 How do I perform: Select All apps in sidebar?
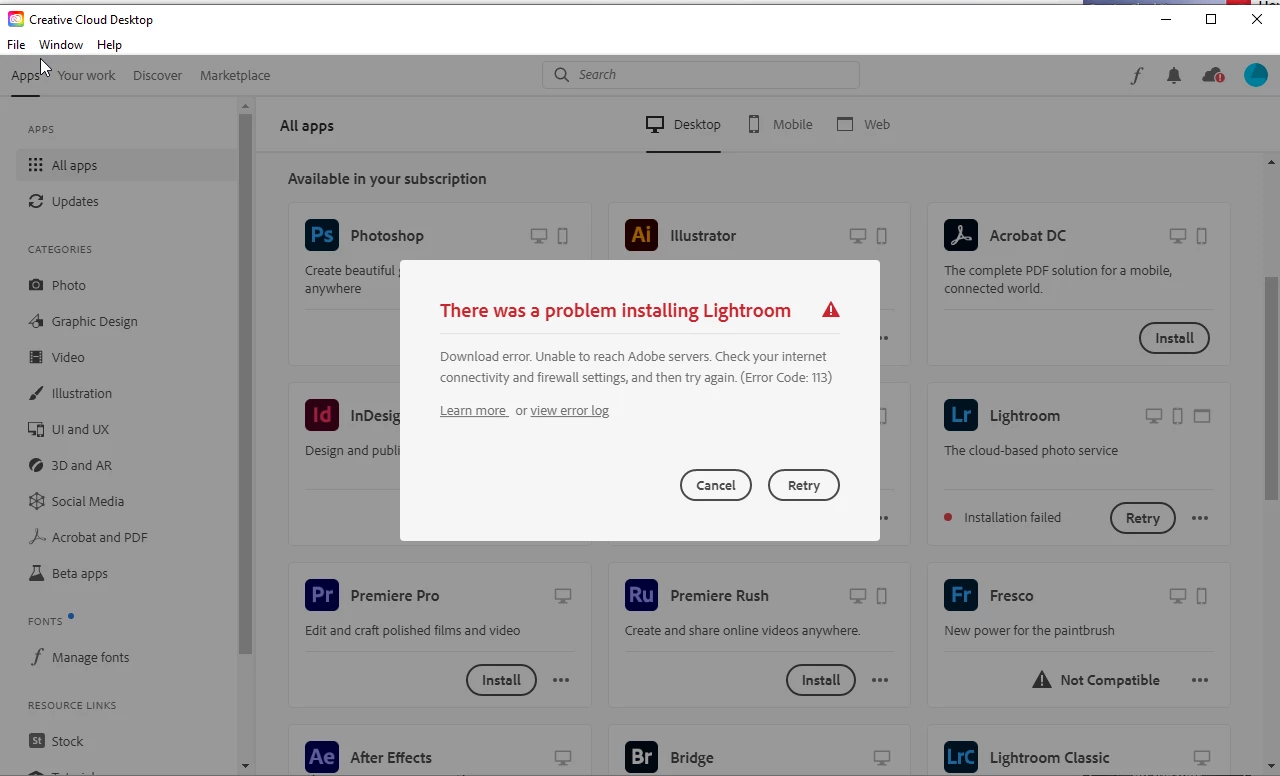click(x=126, y=165)
